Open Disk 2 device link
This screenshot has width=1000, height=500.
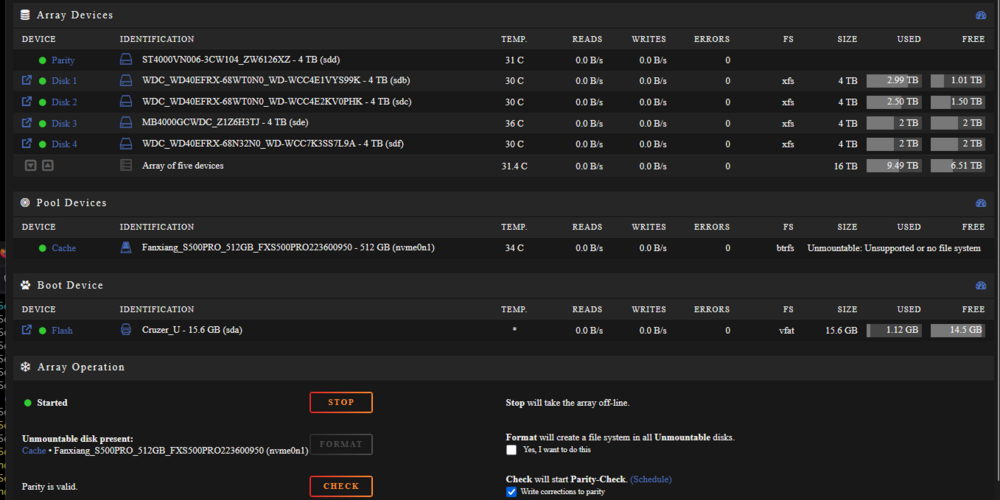click(64, 103)
